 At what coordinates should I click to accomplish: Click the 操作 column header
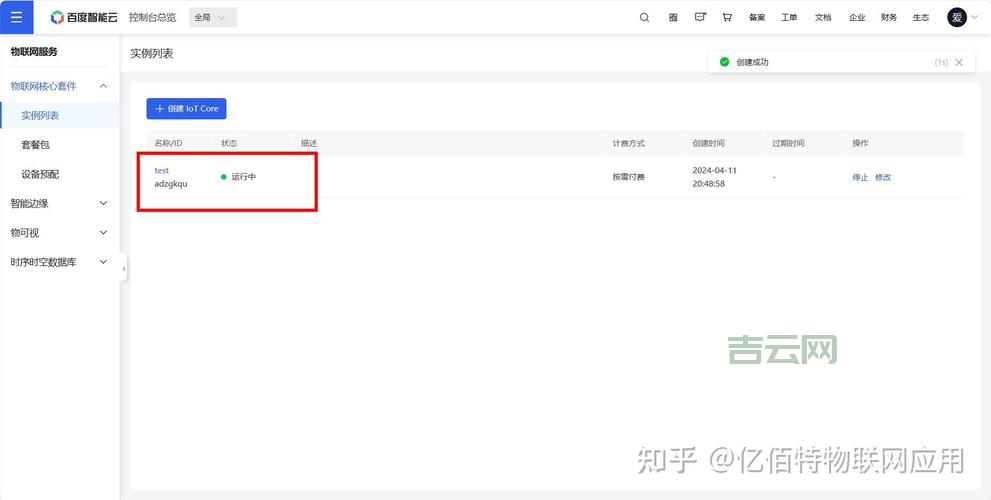[x=860, y=143]
